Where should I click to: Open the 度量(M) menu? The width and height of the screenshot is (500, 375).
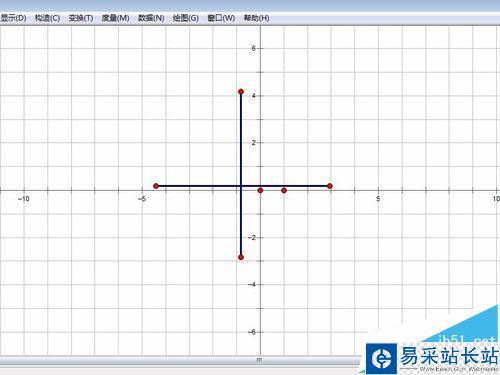[x=115, y=18]
